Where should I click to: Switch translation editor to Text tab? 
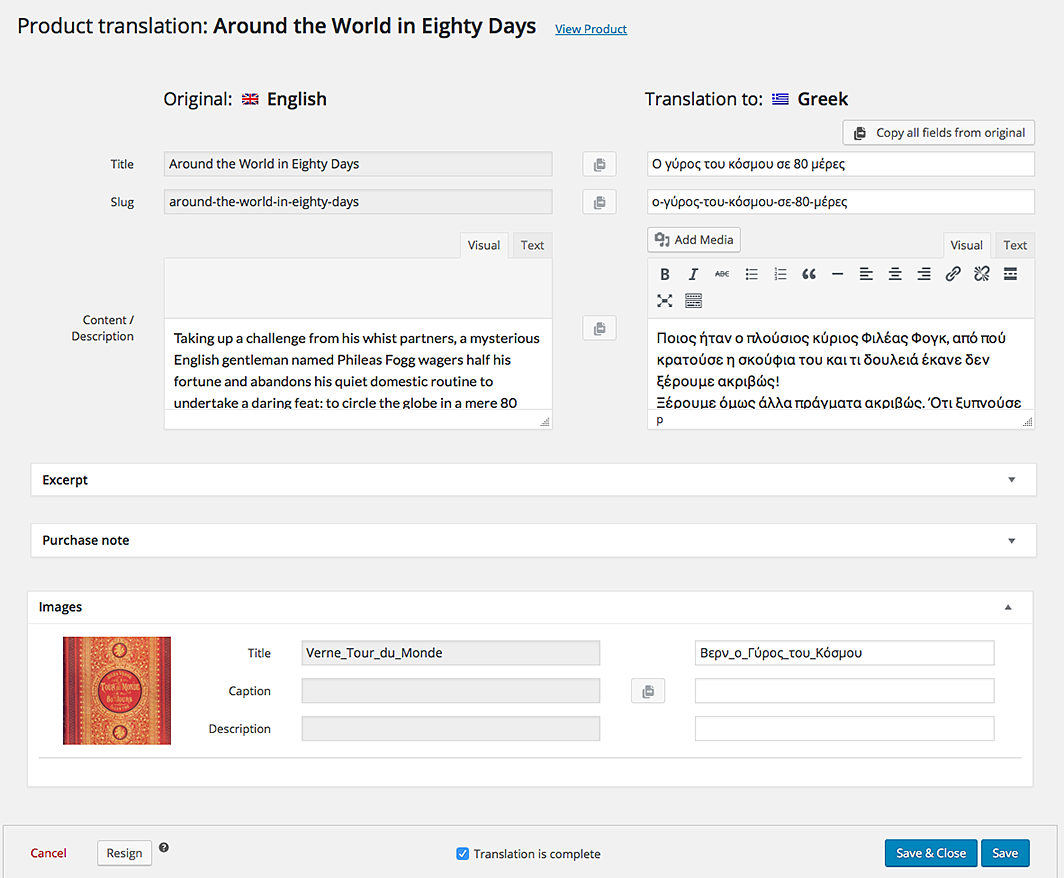coord(1015,245)
